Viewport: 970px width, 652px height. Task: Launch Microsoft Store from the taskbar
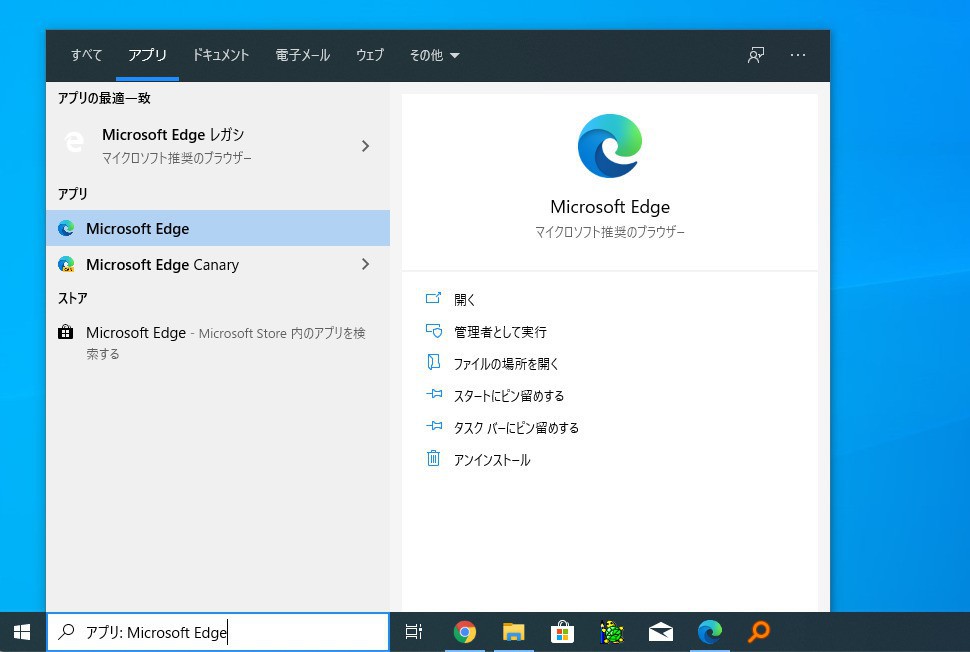562,632
